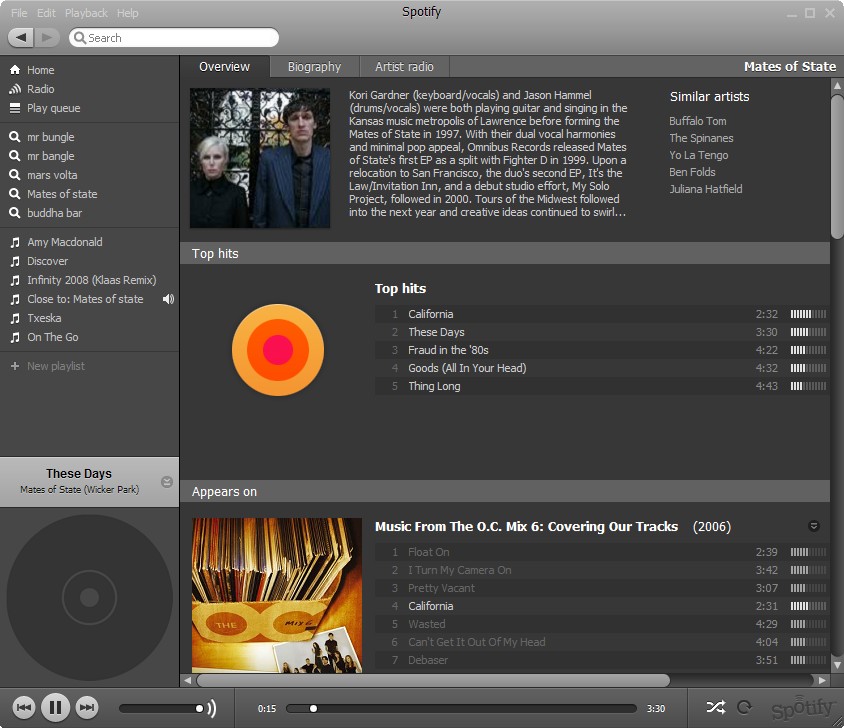The image size is (844, 728).
Task: Open similar artist Buffalo Tom
Action: tap(698, 121)
